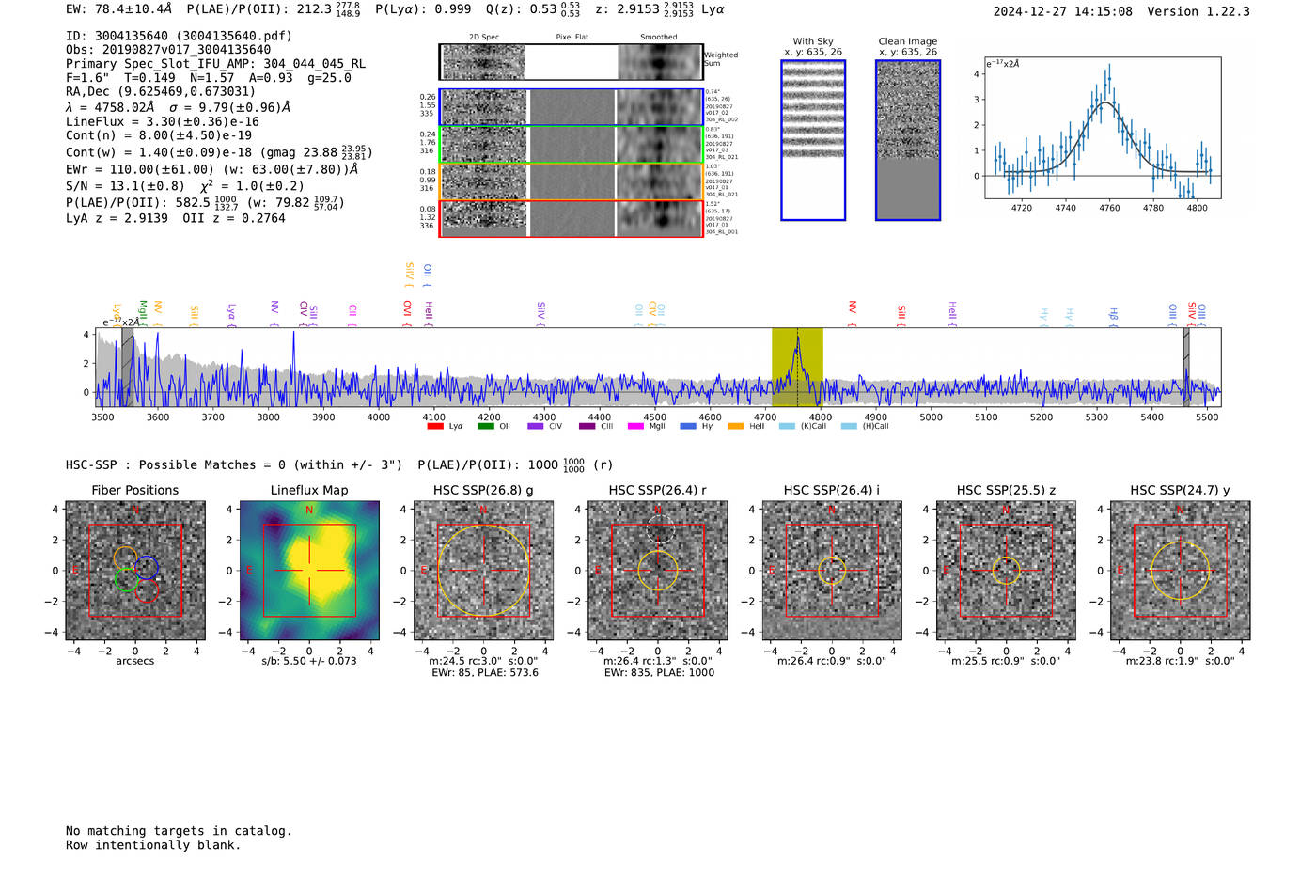This screenshot has width=1316, height=896.
Task: Click the hatched gray band near 5460 Å
Action: 1186,367
